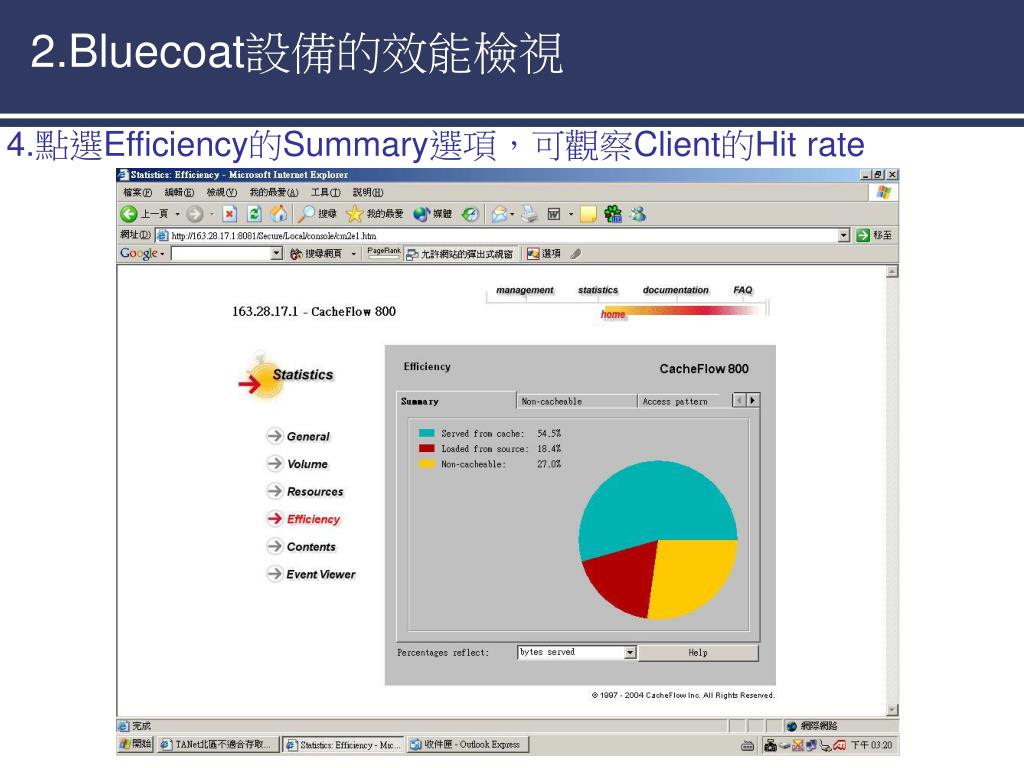Click the IE Forward arrow button
Image resolution: width=1024 pixels, height=768 pixels.
pos(195,214)
